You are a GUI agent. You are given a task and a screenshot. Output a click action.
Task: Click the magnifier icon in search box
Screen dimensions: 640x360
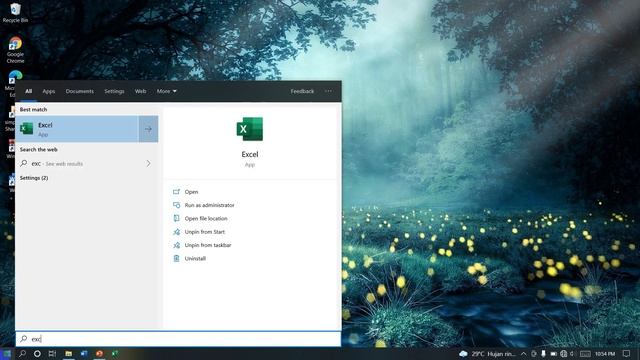pos(24,339)
